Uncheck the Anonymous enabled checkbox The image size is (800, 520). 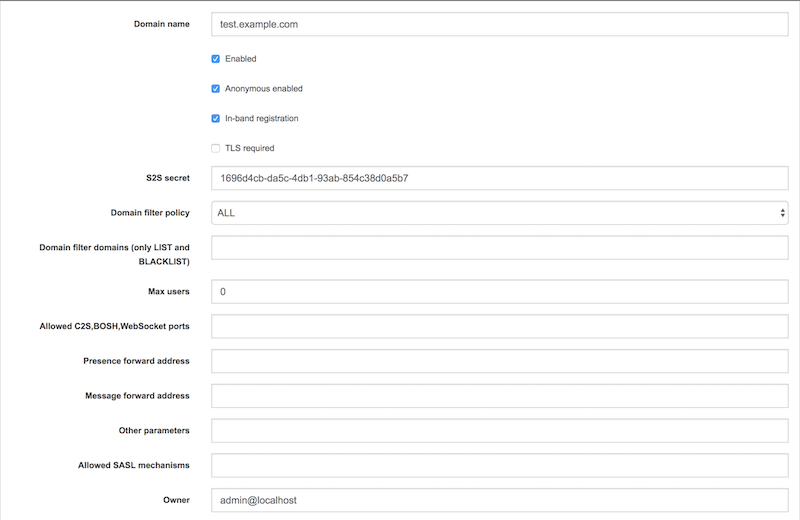(x=216, y=89)
